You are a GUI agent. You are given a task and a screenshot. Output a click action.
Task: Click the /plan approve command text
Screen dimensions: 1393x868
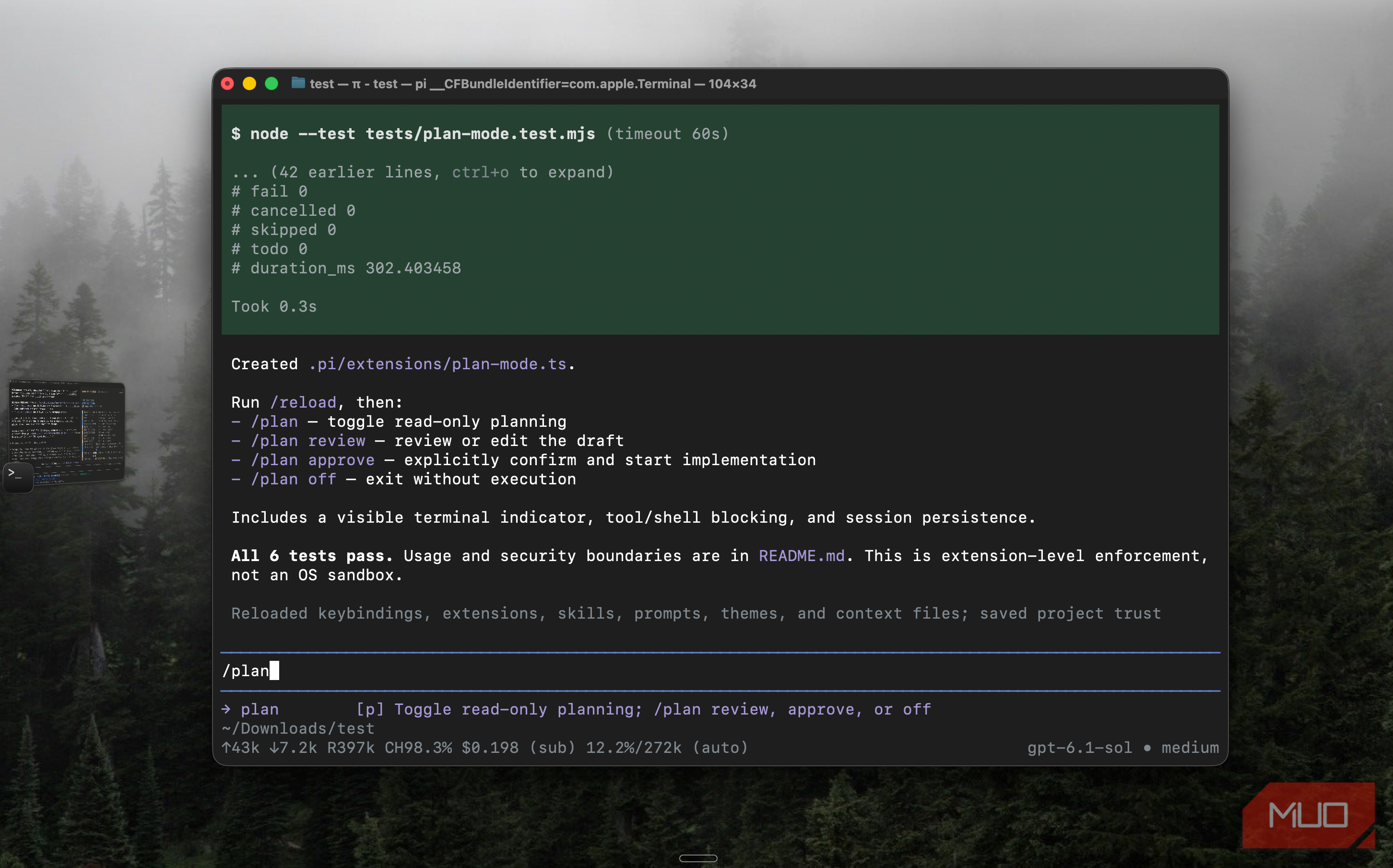pyautogui.click(x=312, y=460)
